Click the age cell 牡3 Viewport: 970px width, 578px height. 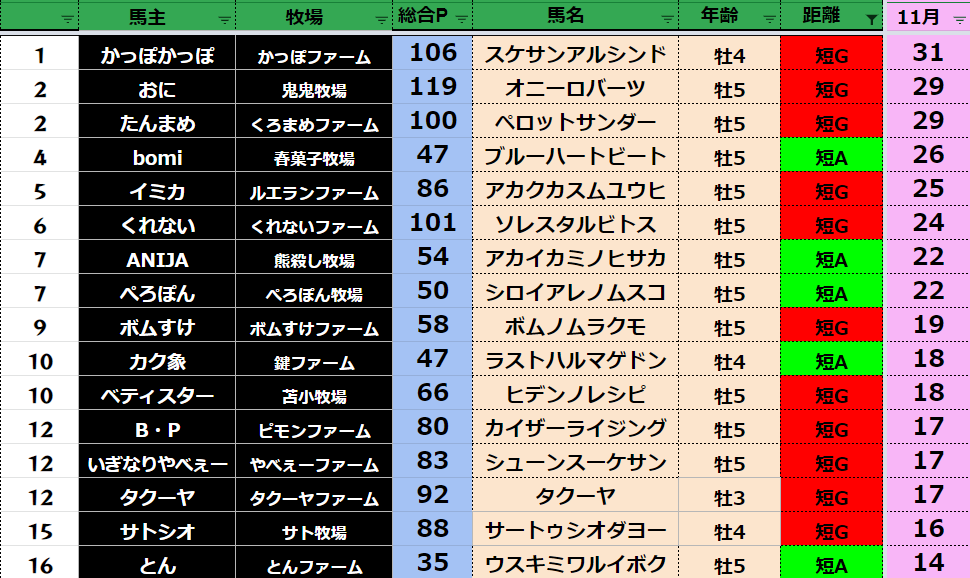(729, 496)
